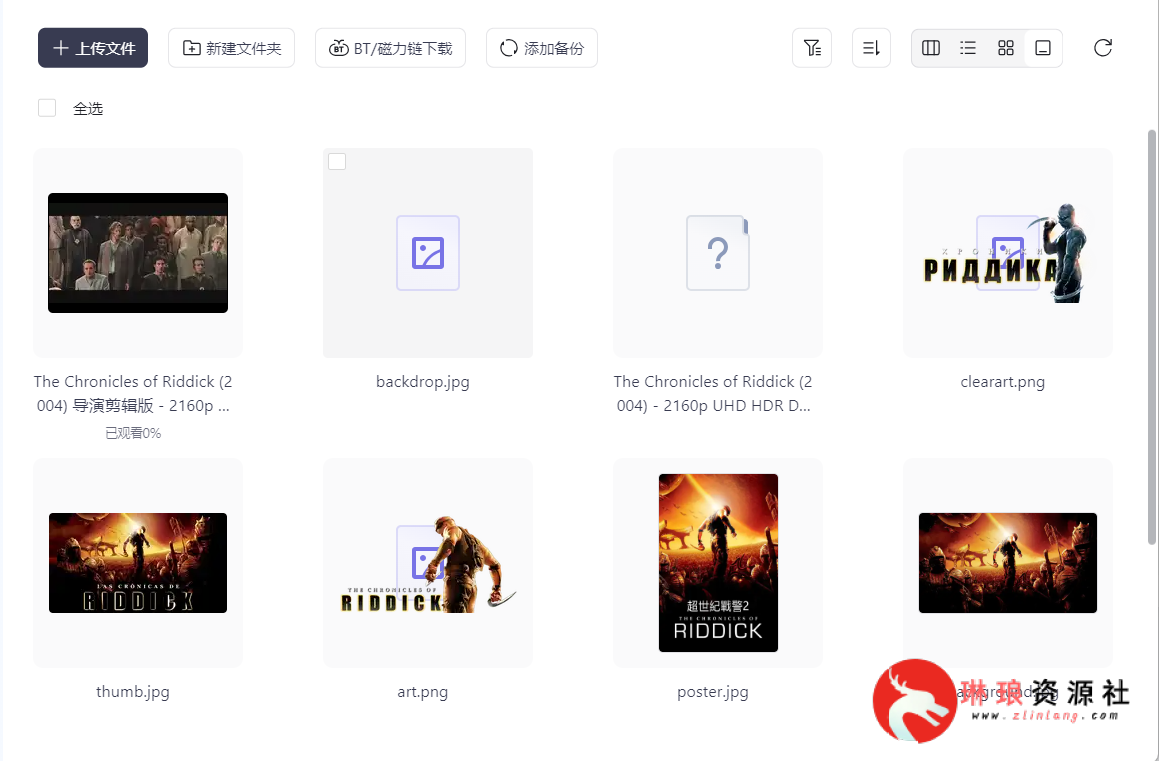The height and width of the screenshot is (761, 1159).
Task: Open the thumb.jpg thumbnail
Action: tap(138, 563)
